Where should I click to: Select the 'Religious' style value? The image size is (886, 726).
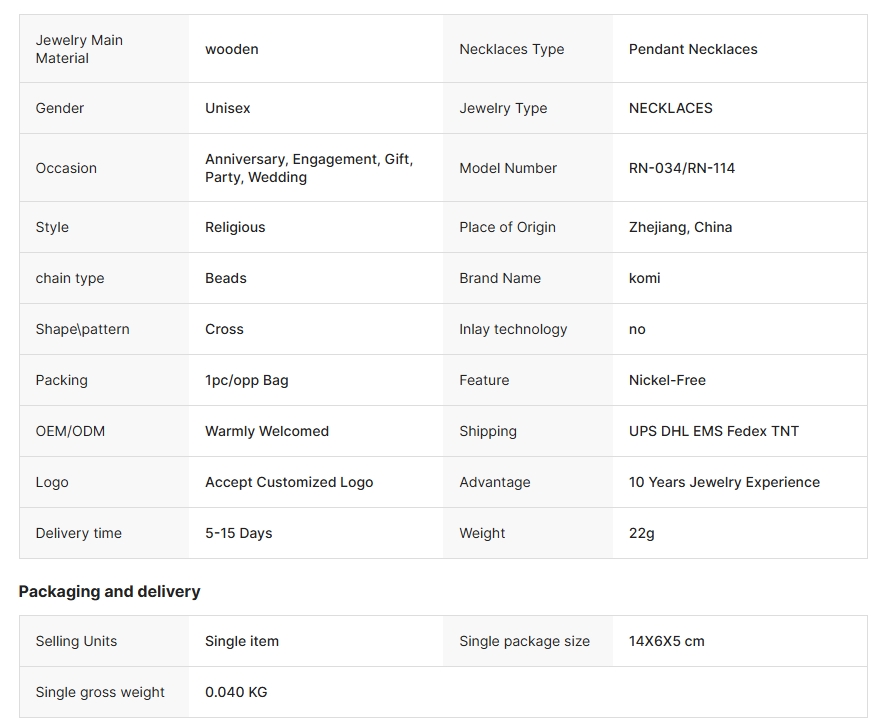tap(235, 227)
